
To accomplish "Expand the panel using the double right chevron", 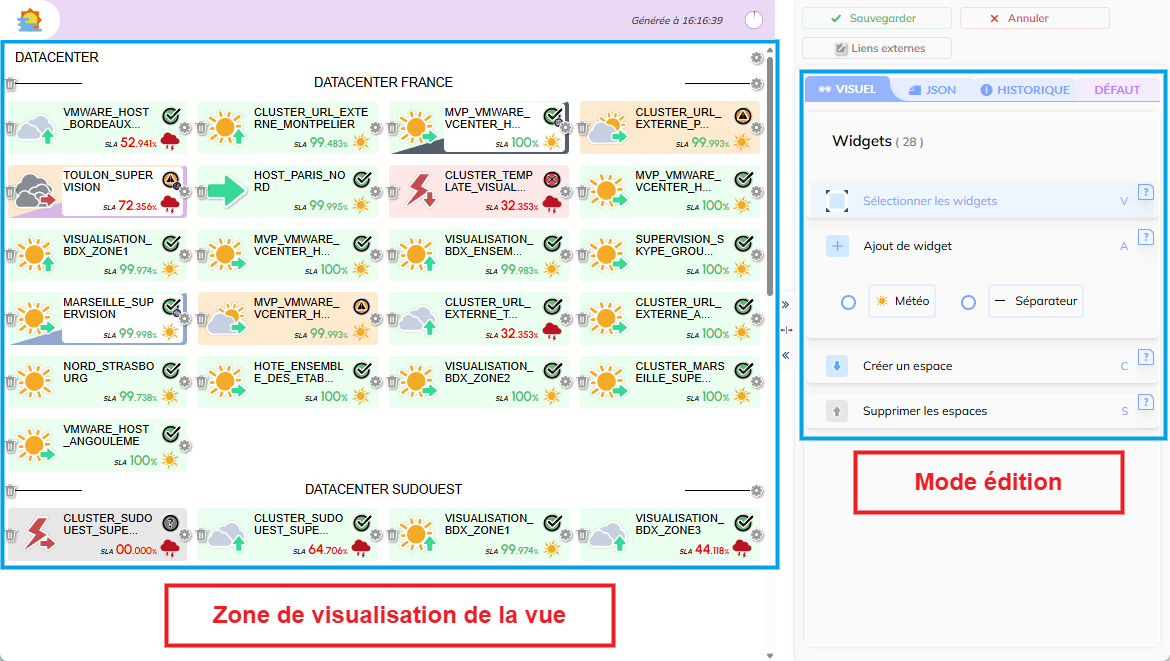I will click(786, 304).
